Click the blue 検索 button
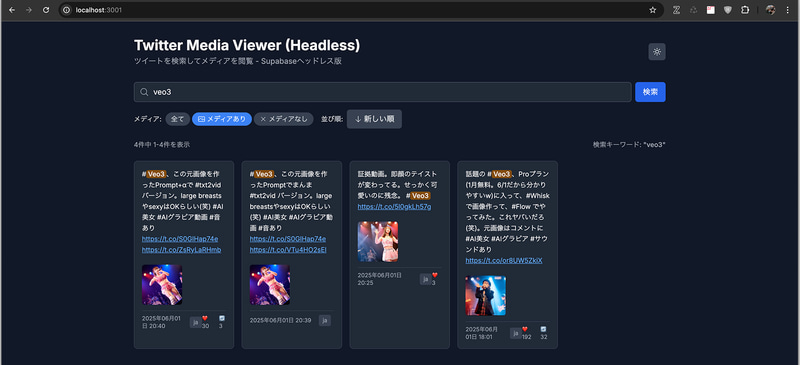Viewport: 800px width, 365px height. pos(650,92)
